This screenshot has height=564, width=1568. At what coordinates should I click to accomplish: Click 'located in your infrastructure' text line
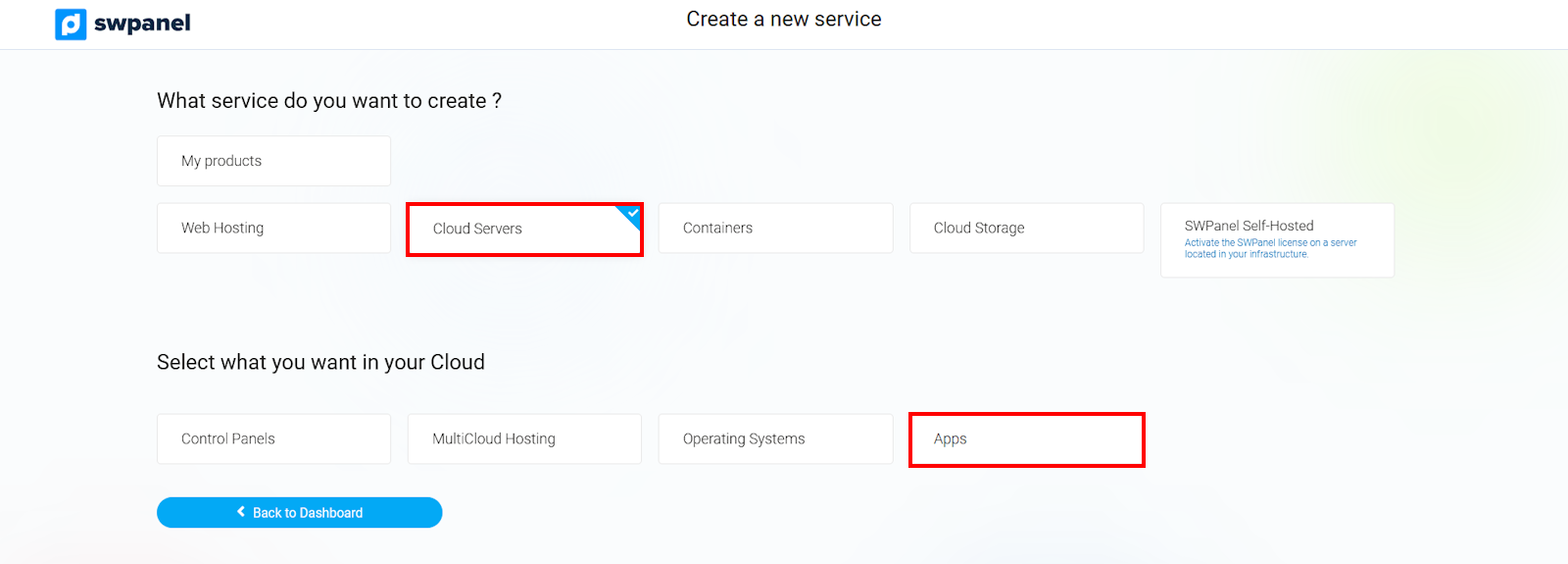pyautogui.click(x=1246, y=254)
